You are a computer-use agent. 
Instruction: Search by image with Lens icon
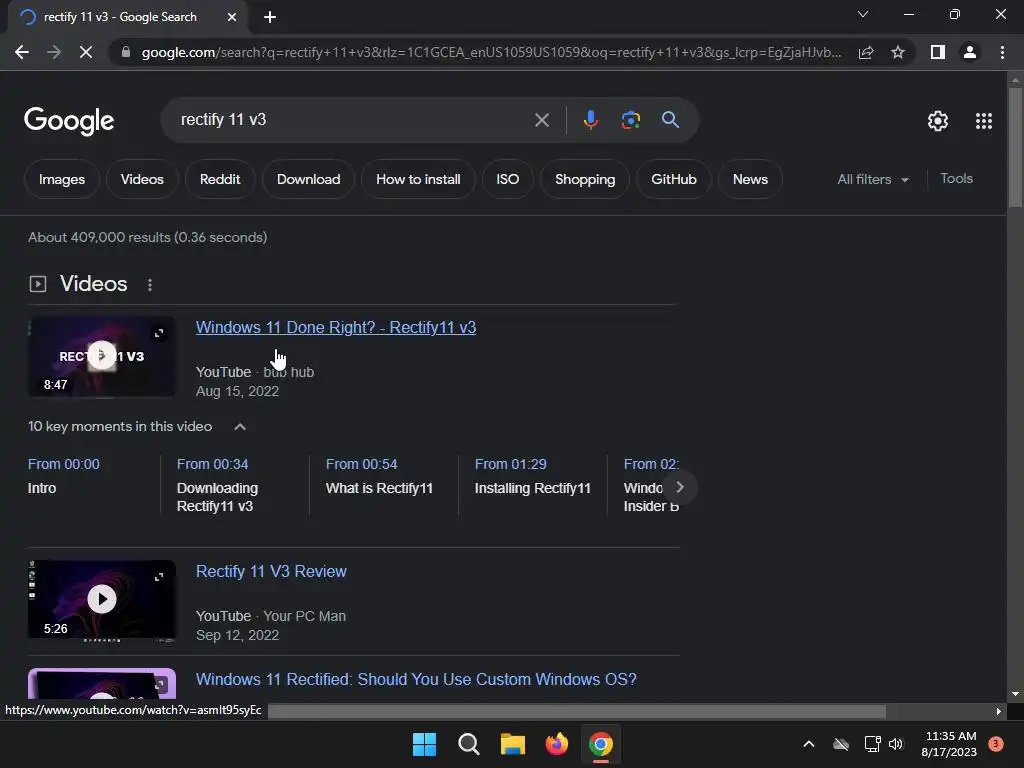[631, 120]
